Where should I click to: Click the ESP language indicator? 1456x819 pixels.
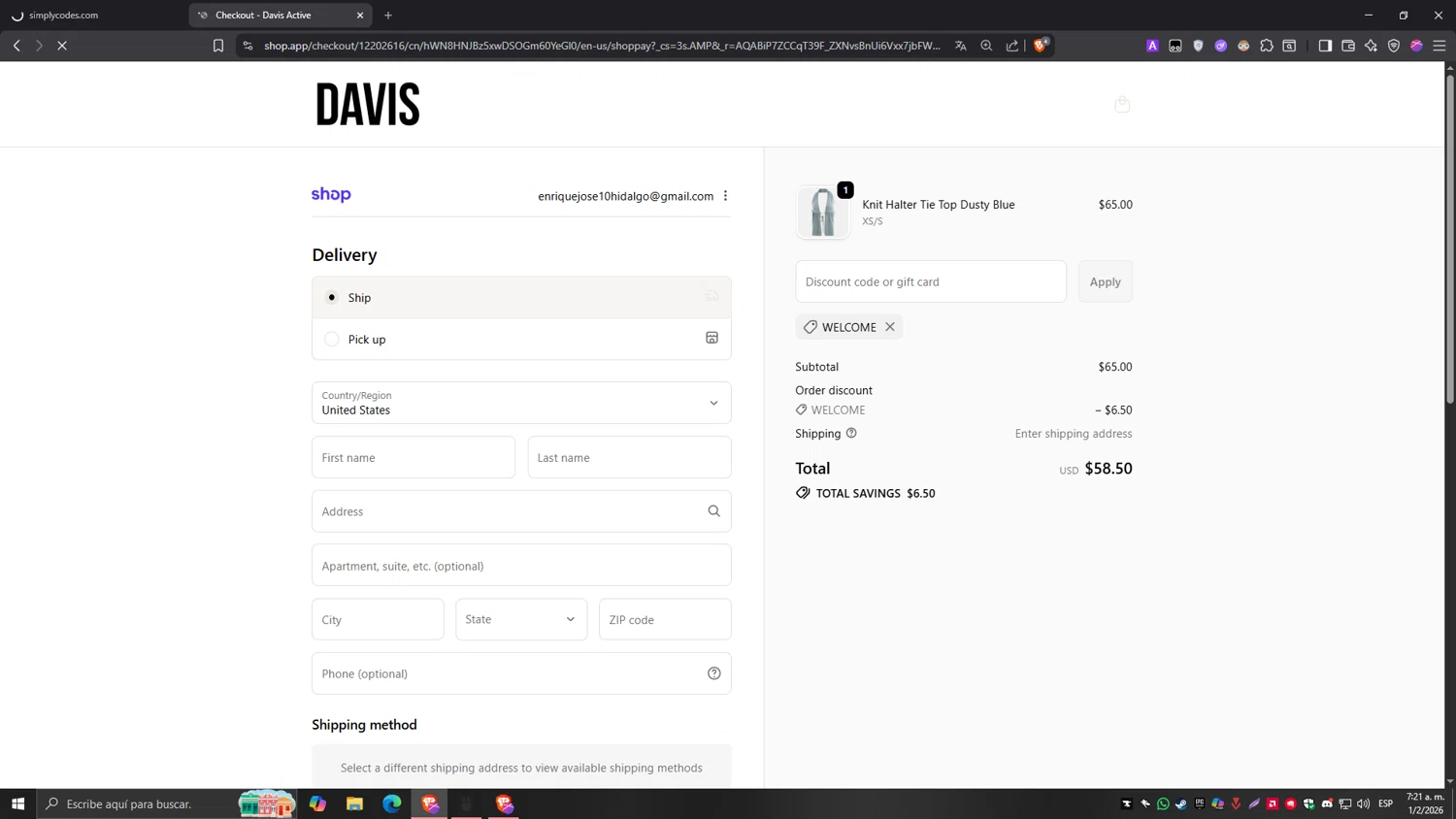point(1386,803)
